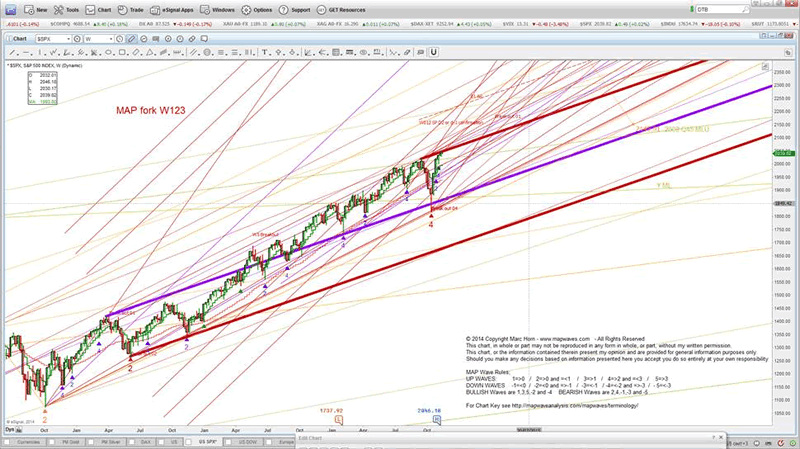Switch to the PM Gold page tab

click(70, 442)
